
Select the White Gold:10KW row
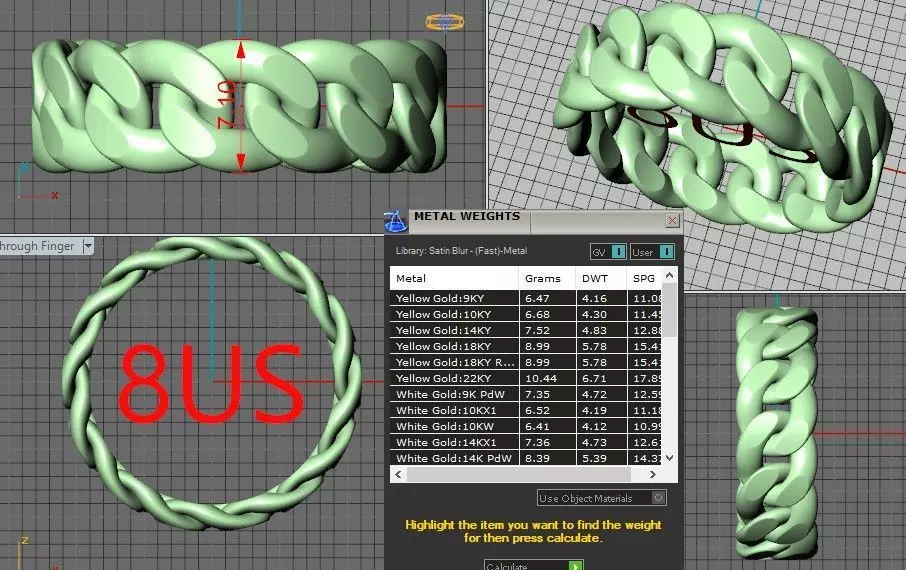click(x=526, y=426)
